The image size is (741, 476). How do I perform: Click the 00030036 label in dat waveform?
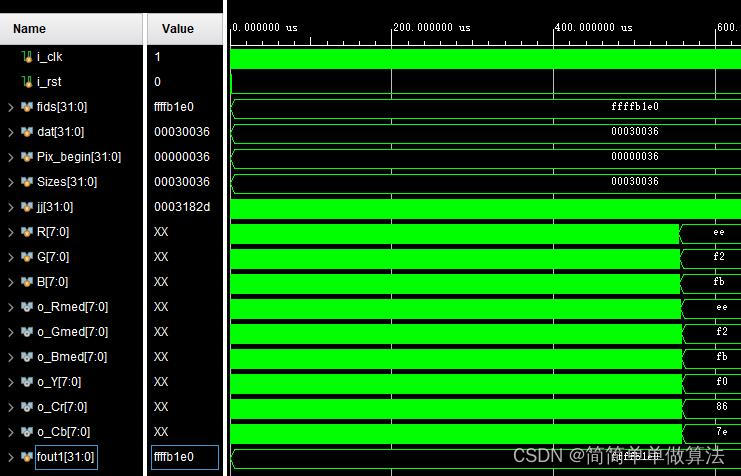[635, 131]
